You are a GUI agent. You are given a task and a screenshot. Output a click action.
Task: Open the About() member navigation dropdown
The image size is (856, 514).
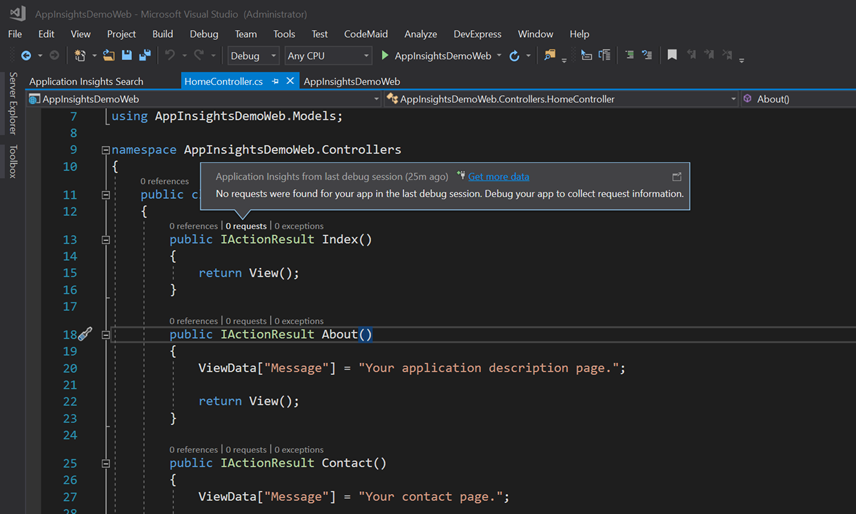pos(799,99)
